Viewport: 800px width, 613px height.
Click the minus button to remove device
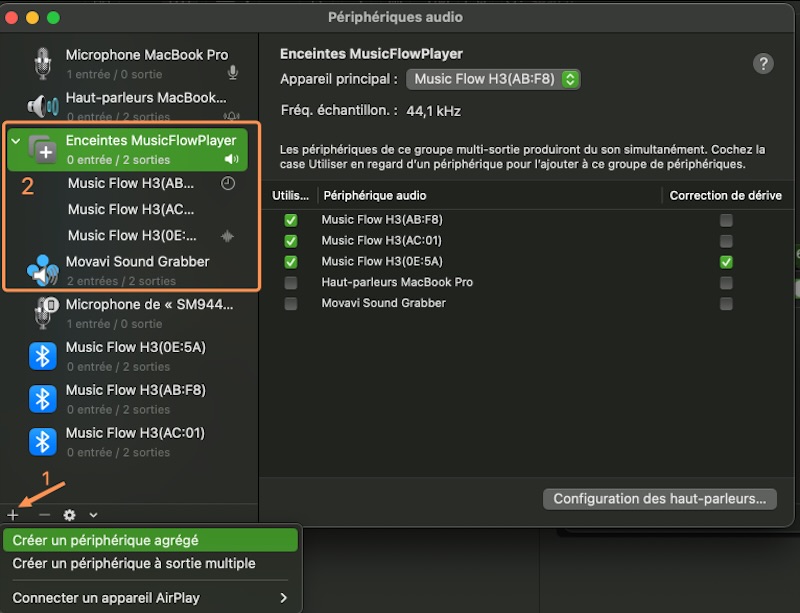(x=44, y=515)
